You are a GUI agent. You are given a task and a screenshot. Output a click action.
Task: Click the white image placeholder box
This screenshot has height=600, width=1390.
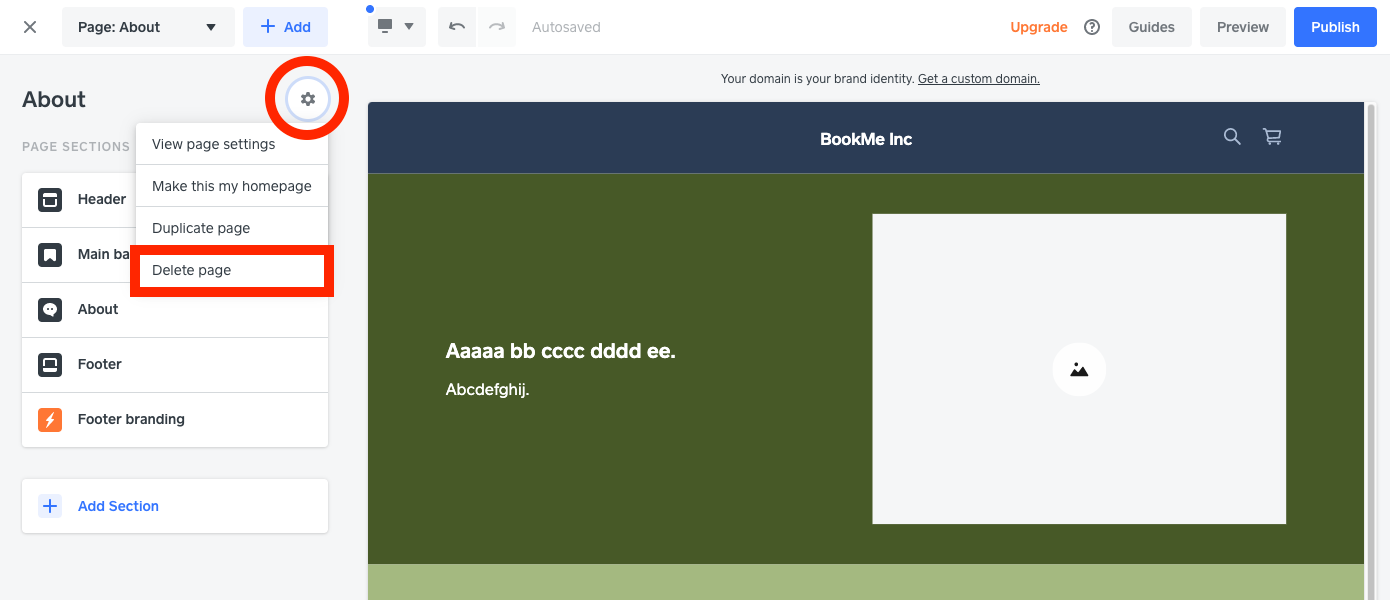pyautogui.click(x=1079, y=369)
